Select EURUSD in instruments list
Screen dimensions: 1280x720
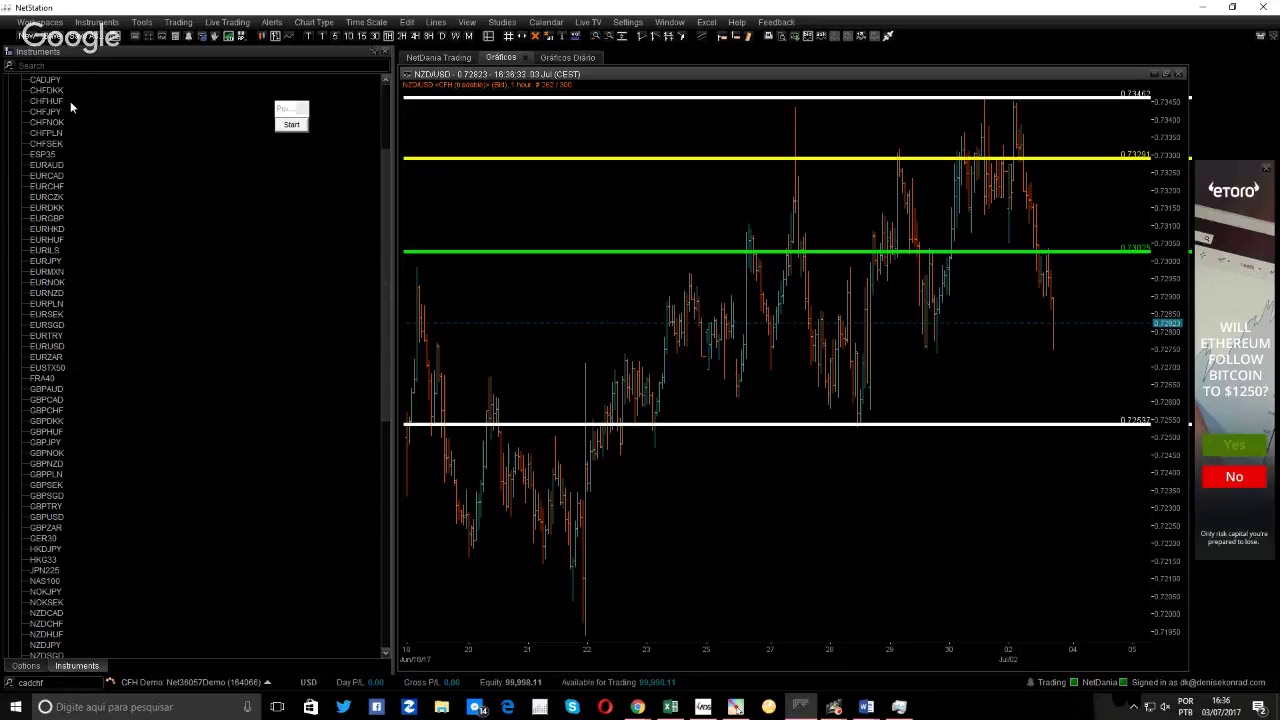point(46,346)
